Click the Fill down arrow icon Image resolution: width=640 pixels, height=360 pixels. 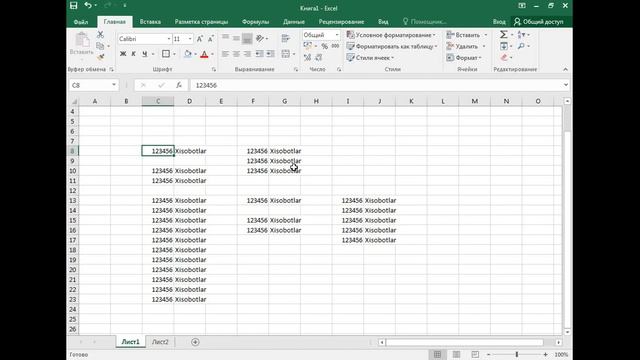pyautogui.click(x=504, y=46)
